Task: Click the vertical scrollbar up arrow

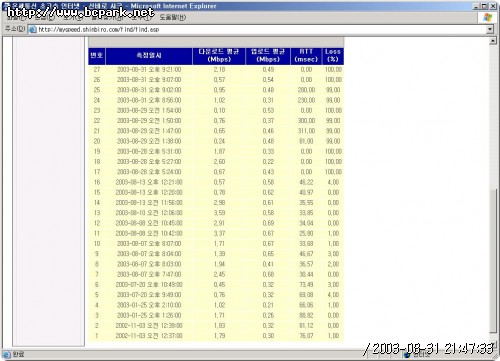Action: coord(493,41)
